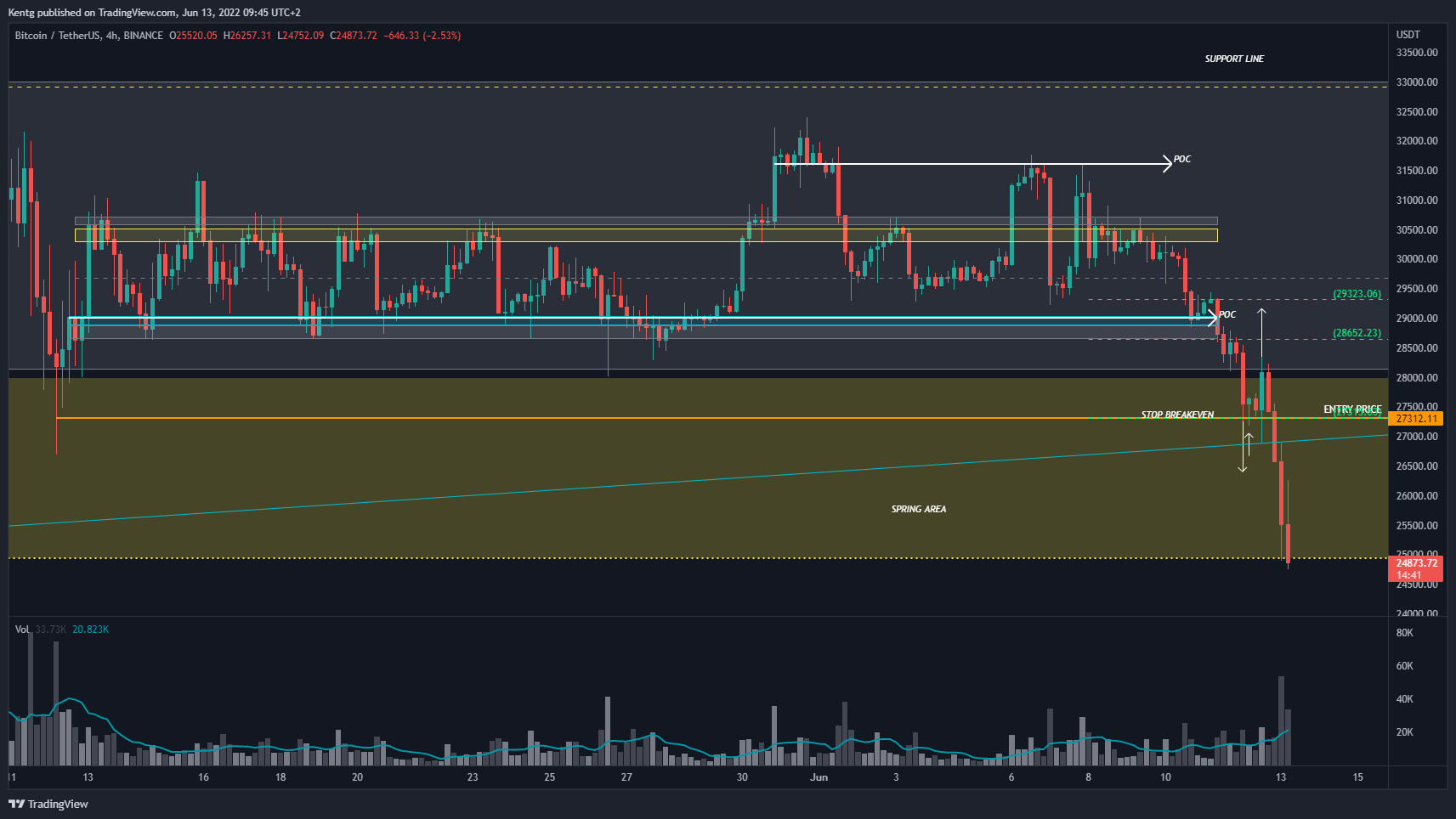Click 33500.00 on the price axis
1456x819 pixels.
(1417, 53)
